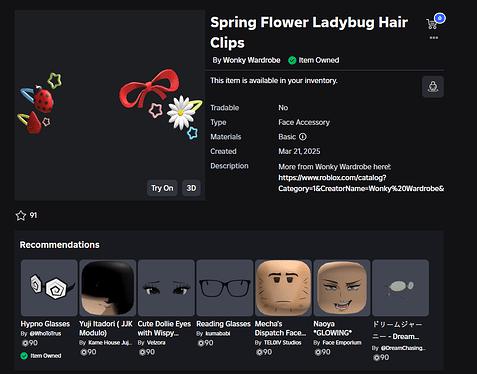Click the Created date Mar 21, 2025
477x374 pixels.
pyautogui.click(x=299, y=151)
